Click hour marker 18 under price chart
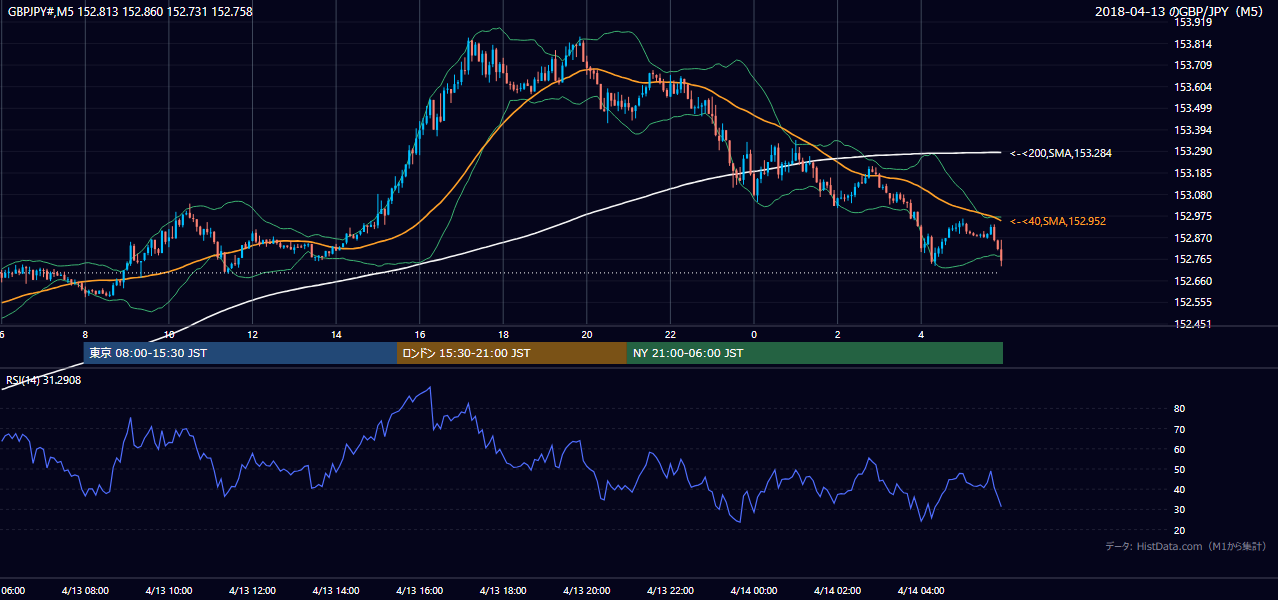1278x600 pixels. (x=503, y=334)
